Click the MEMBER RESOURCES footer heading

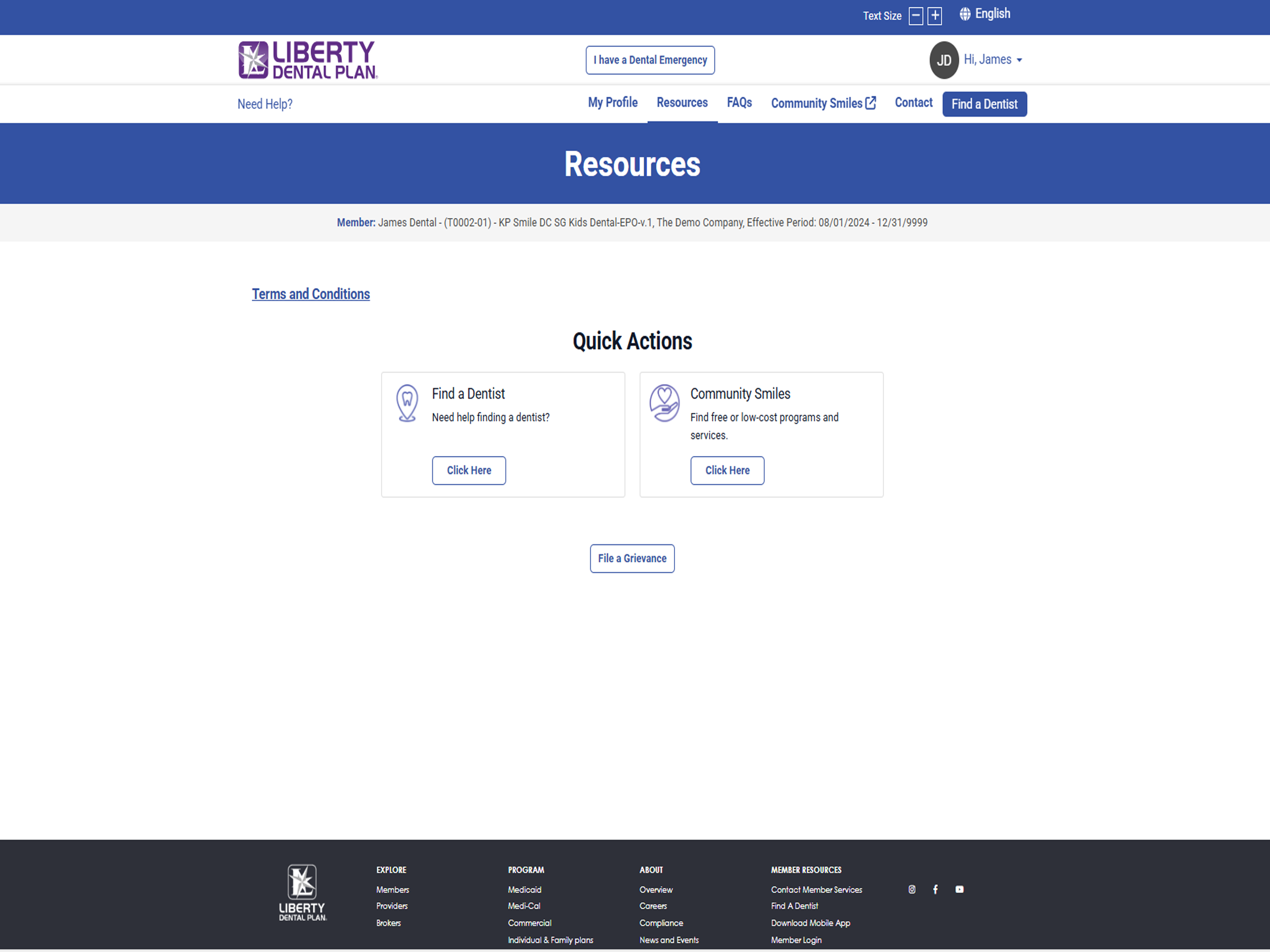pos(806,870)
